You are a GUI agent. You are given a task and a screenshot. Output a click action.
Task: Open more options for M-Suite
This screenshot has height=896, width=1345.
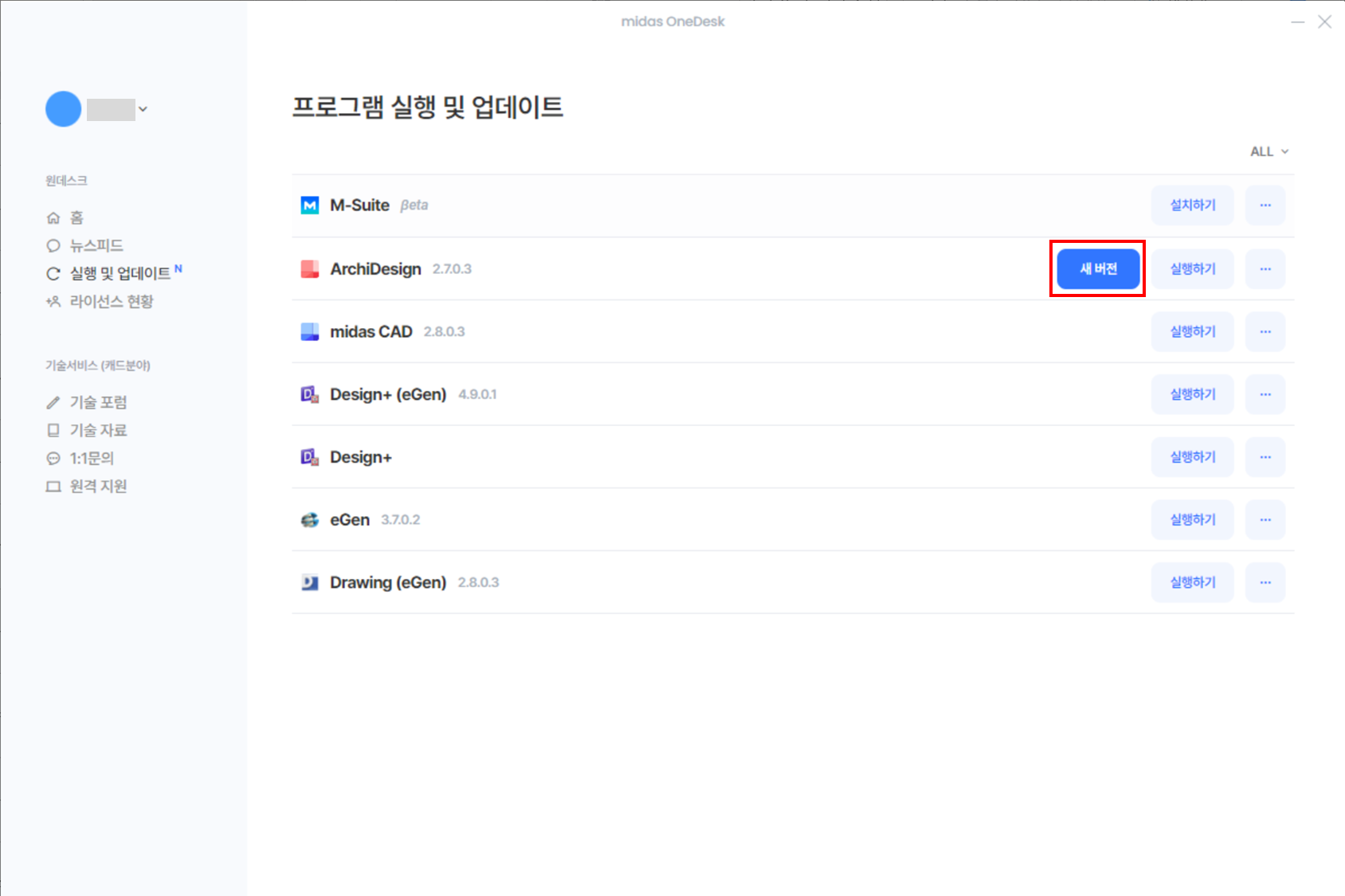pyautogui.click(x=1265, y=205)
